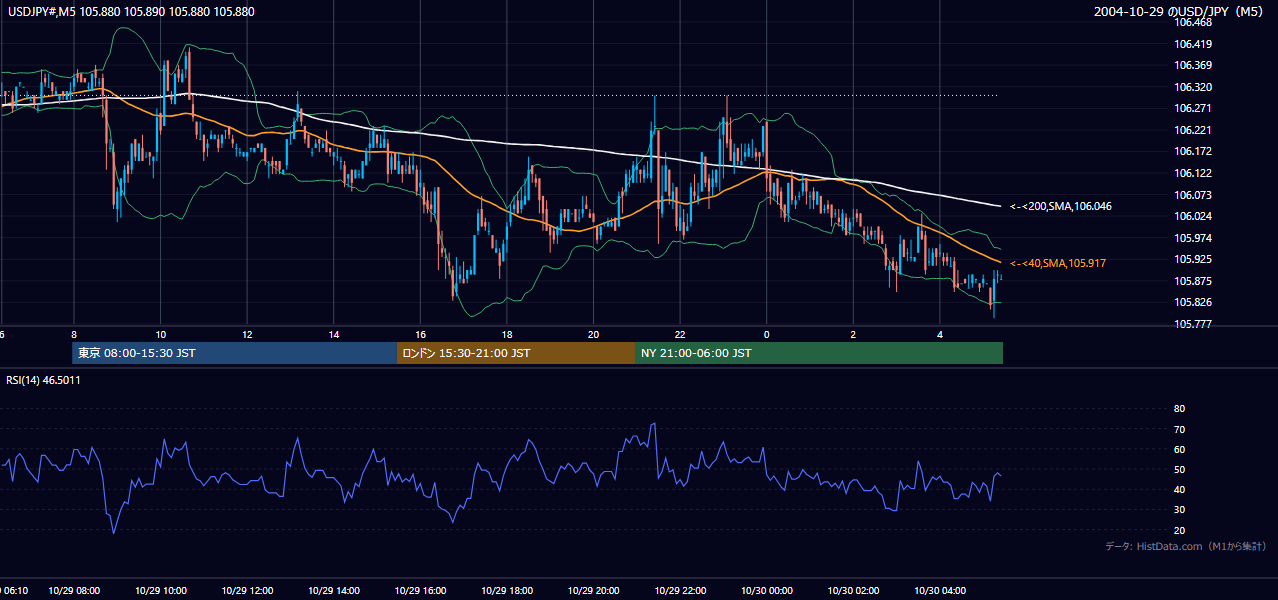Select the 東京 08:00-15:30 JST session bar
1278x600 pixels.
tap(235, 353)
